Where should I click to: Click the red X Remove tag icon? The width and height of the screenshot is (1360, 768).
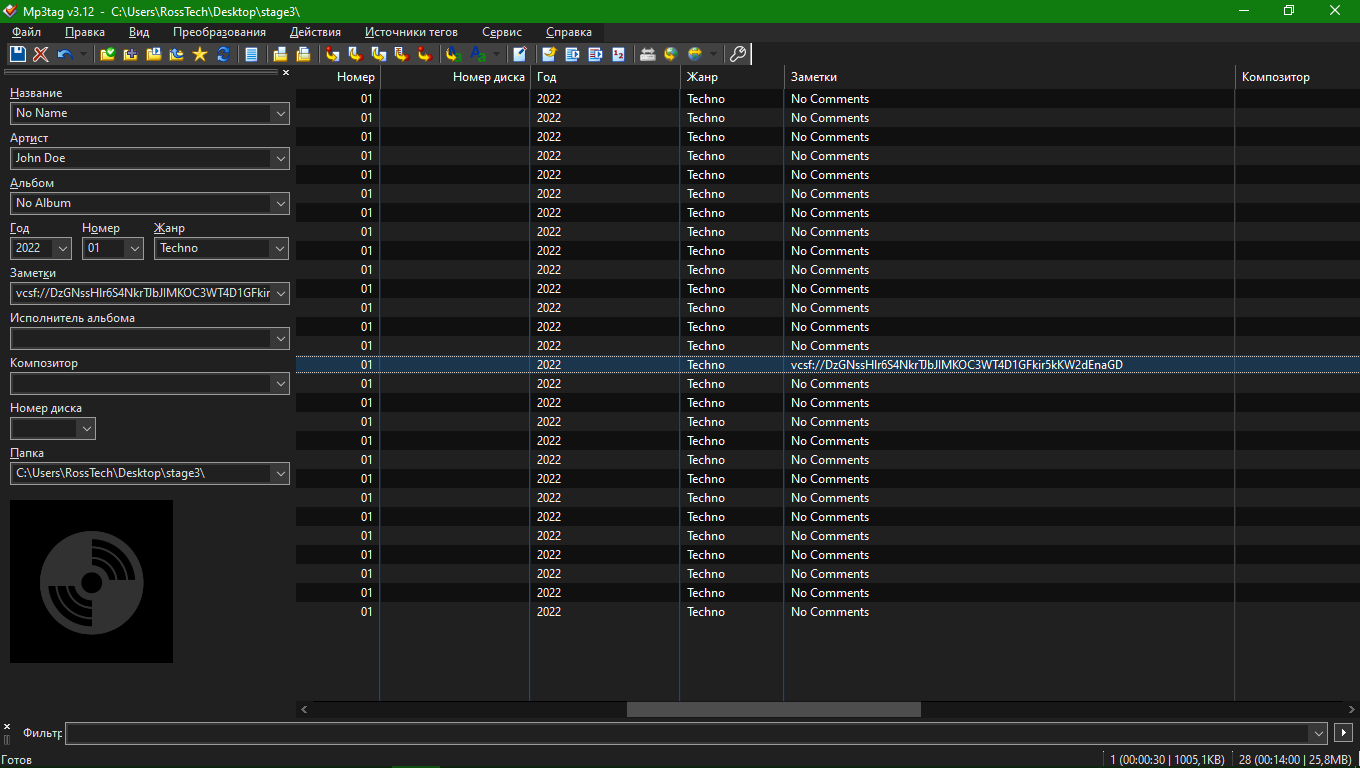pos(41,54)
